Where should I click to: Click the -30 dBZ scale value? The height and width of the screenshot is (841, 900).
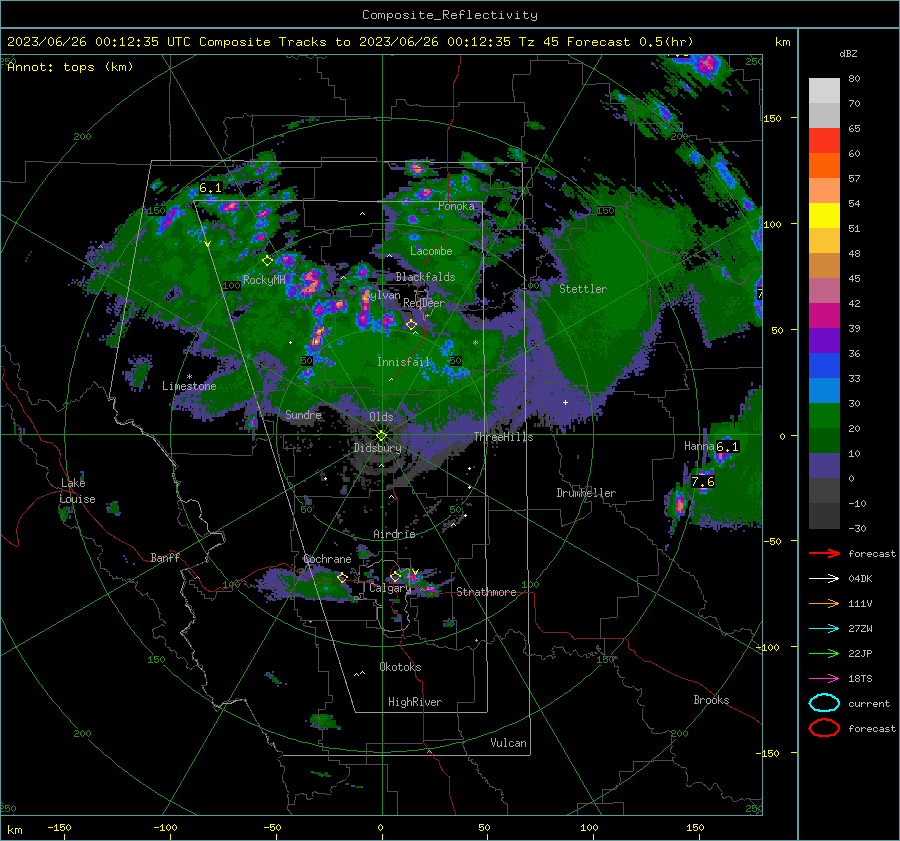click(x=857, y=528)
